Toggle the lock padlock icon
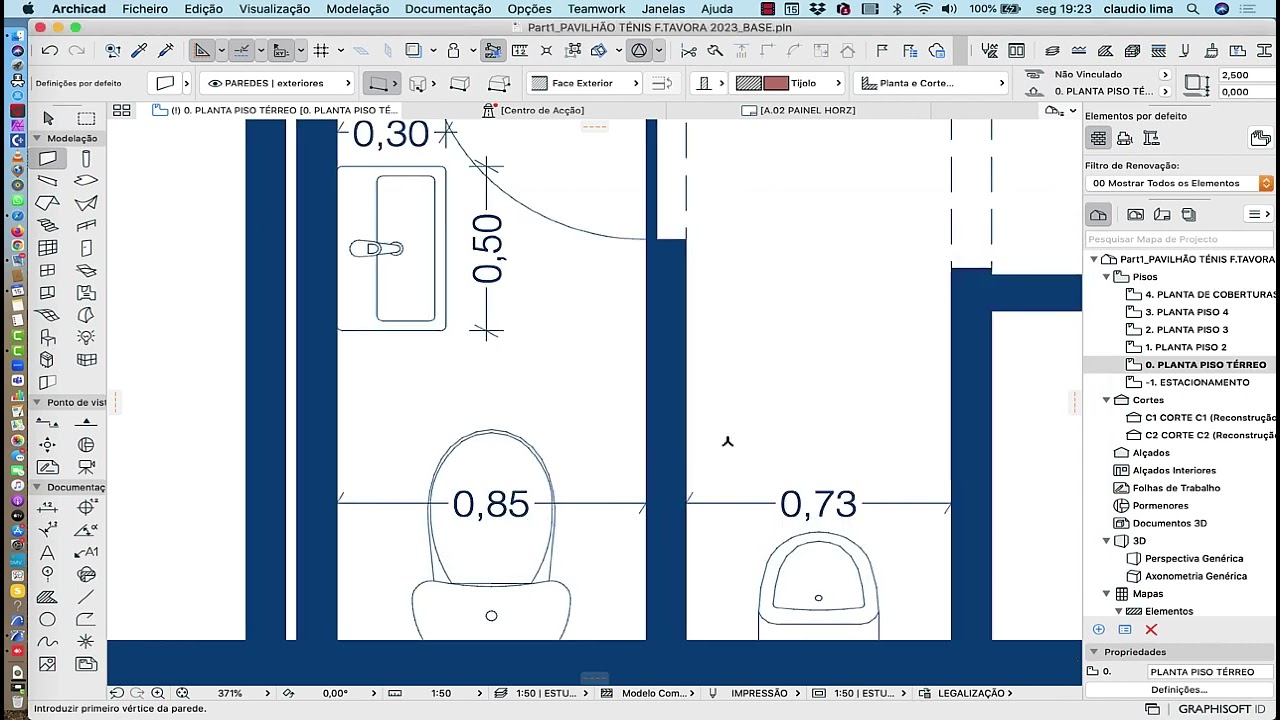1280x720 pixels. [454, 51]
